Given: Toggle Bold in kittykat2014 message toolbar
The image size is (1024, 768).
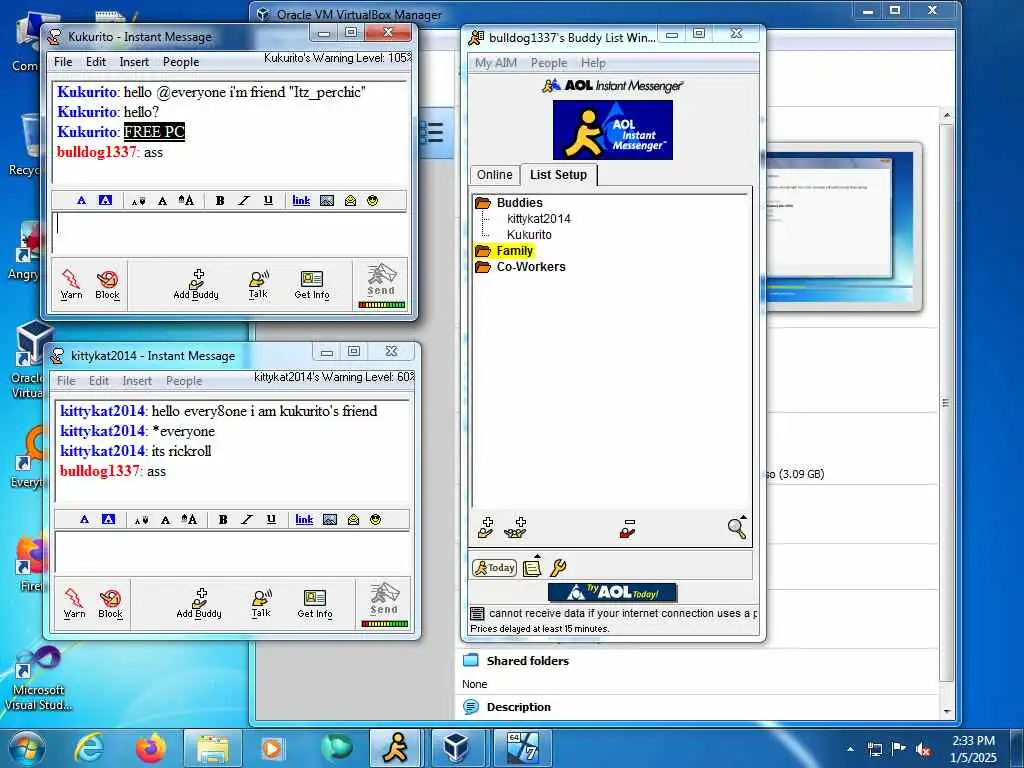Looking at the screenshot, I should (223, 520).
